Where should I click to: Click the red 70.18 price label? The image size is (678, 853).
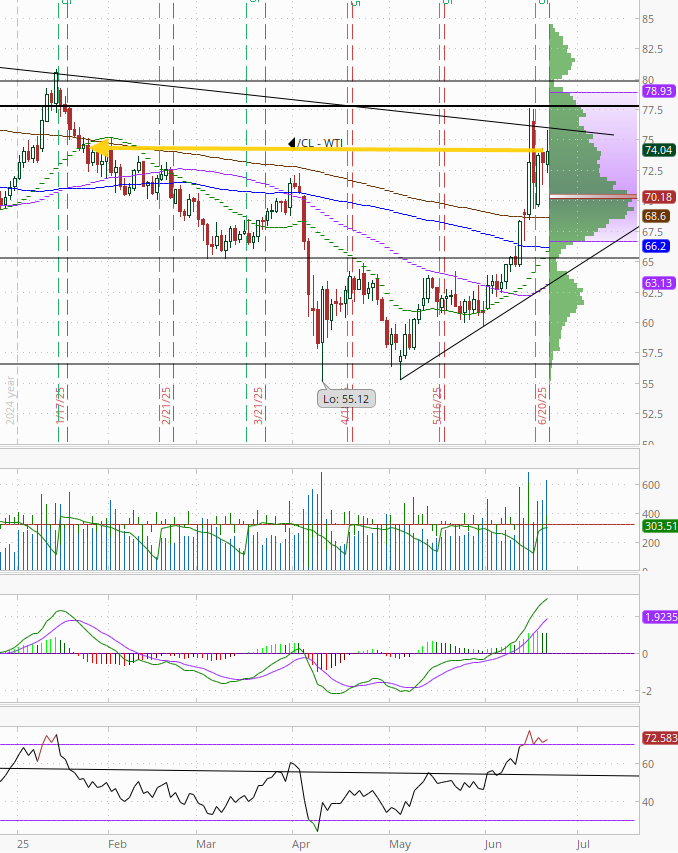[x=658, y=197]
